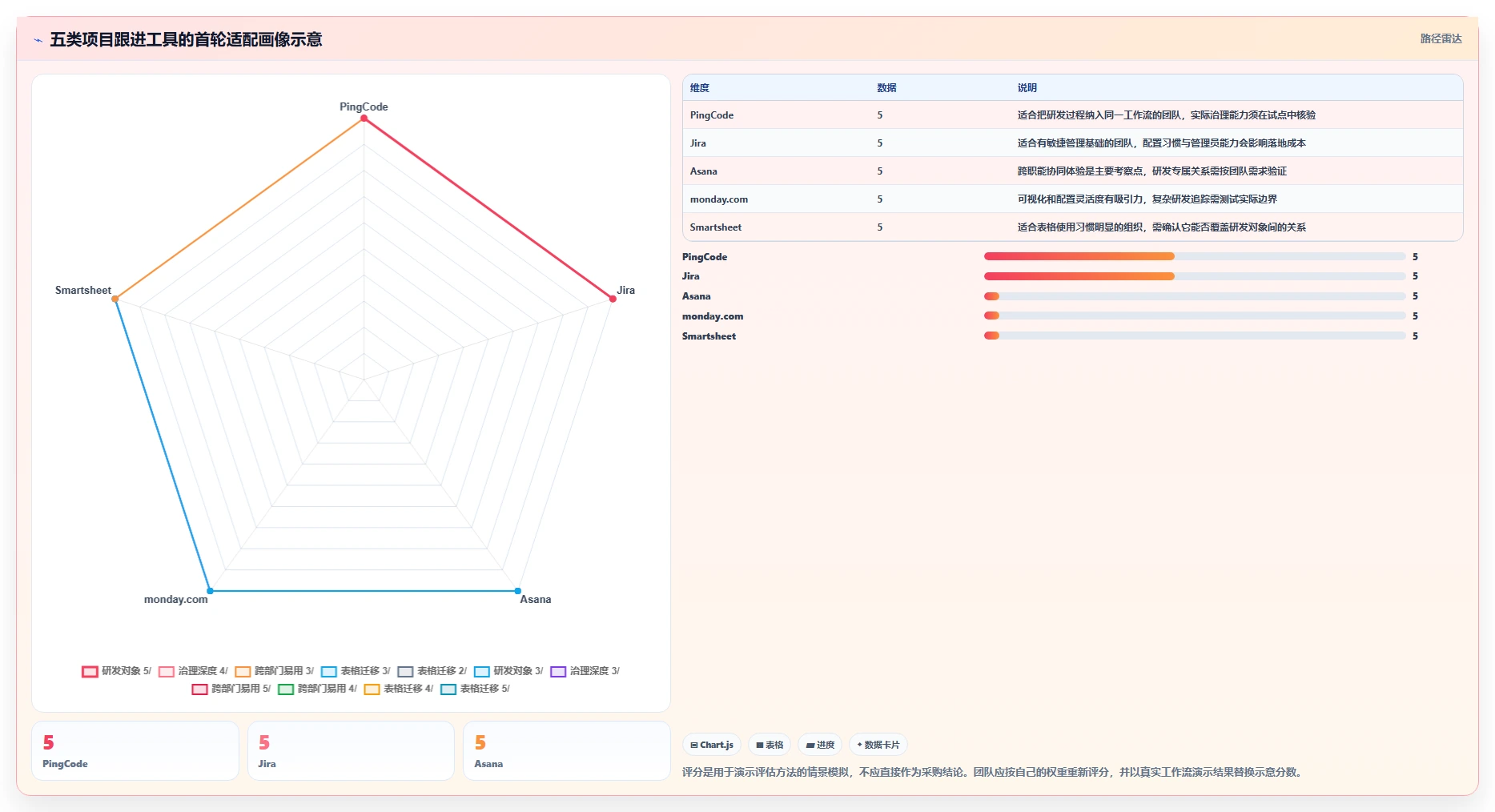Toggle the 表格迁移 2/ legend entry
The image size is (1495, 812).
coord(432,671)
